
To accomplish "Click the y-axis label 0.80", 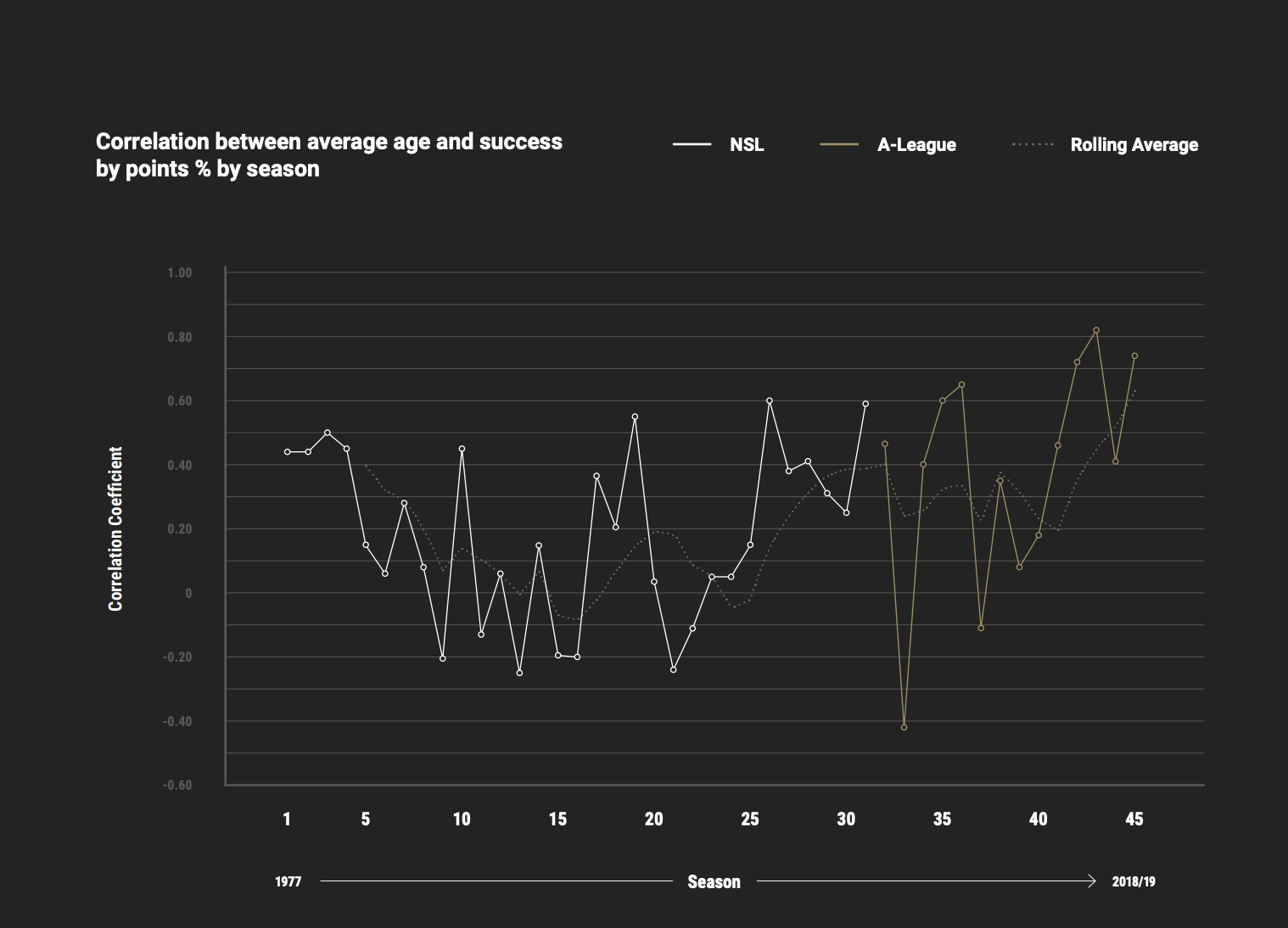I will pyautogui.click(x=179, y=337).
